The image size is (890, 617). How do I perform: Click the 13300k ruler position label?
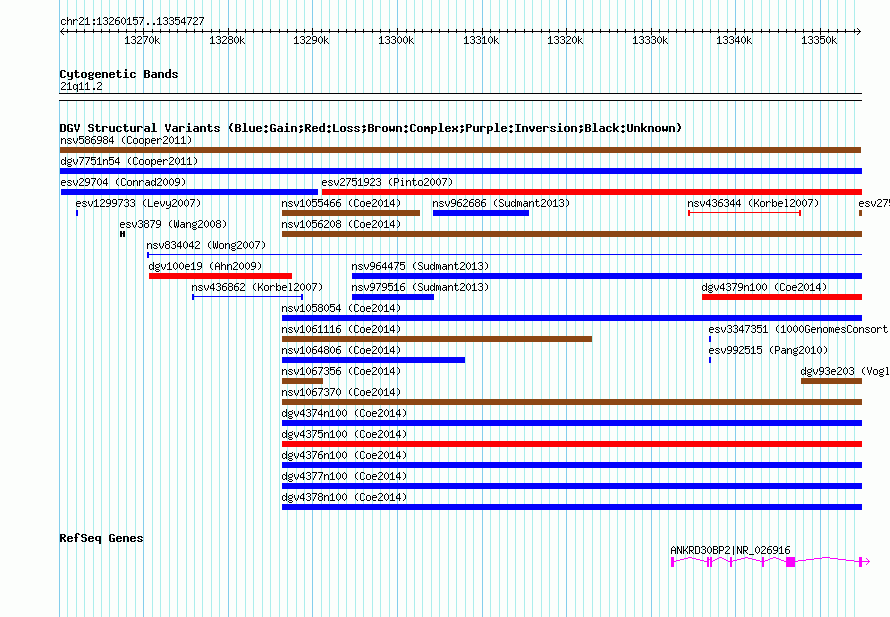396,40
